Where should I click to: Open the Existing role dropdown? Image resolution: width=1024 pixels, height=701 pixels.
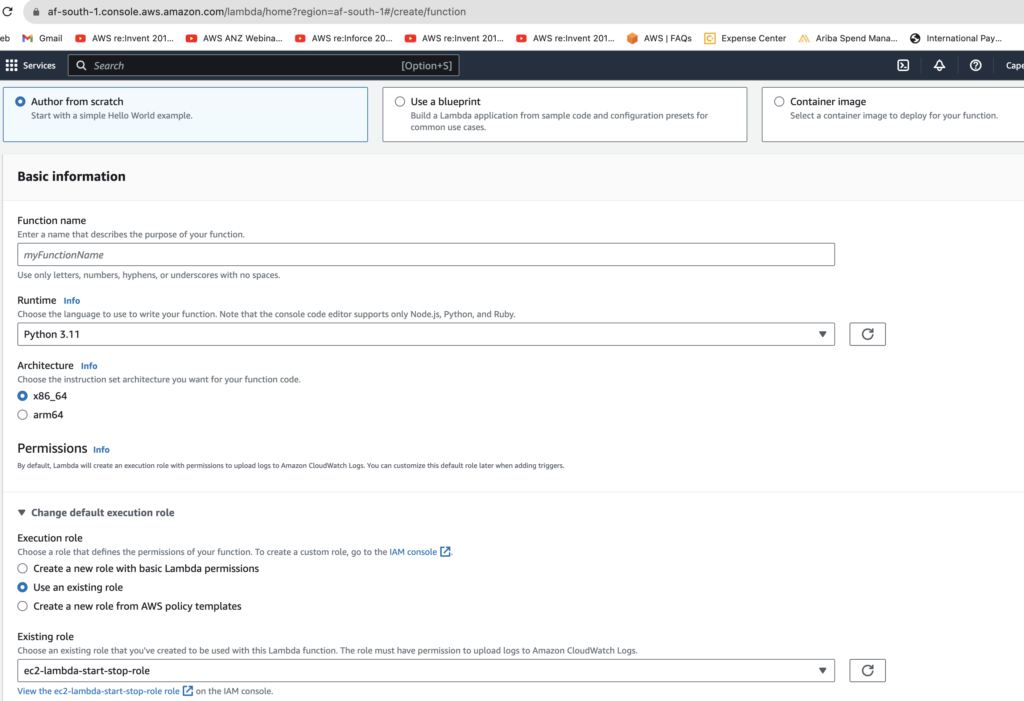(425, 670)
